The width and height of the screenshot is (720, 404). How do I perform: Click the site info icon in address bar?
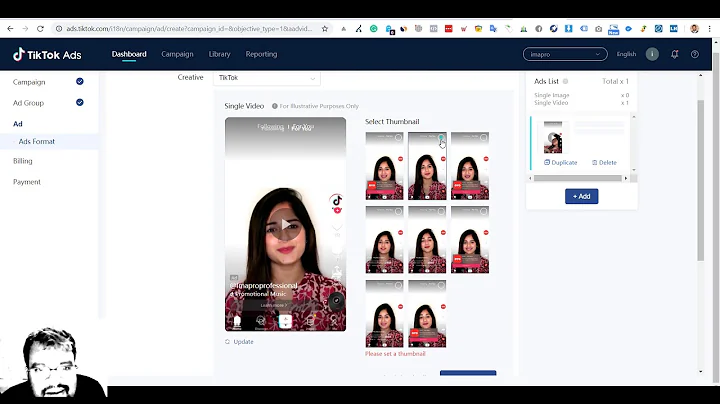(59, 28)
